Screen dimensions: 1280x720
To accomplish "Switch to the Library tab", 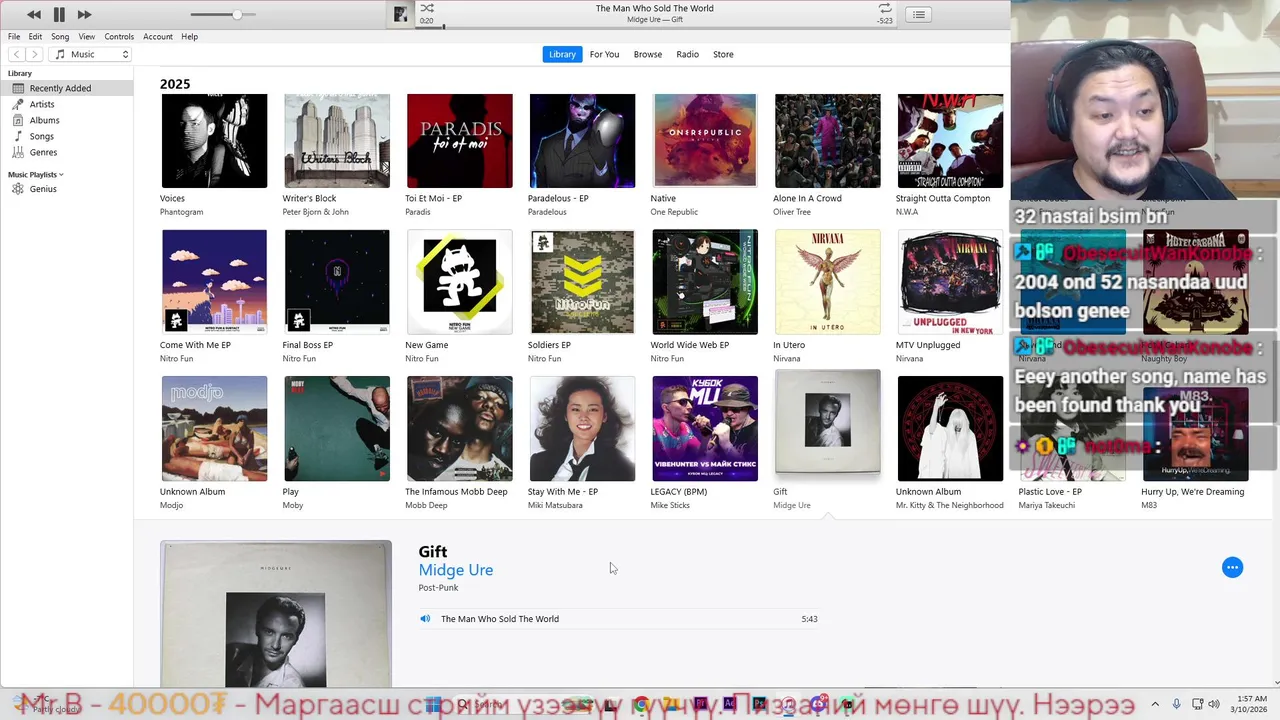I will point(562,54).
